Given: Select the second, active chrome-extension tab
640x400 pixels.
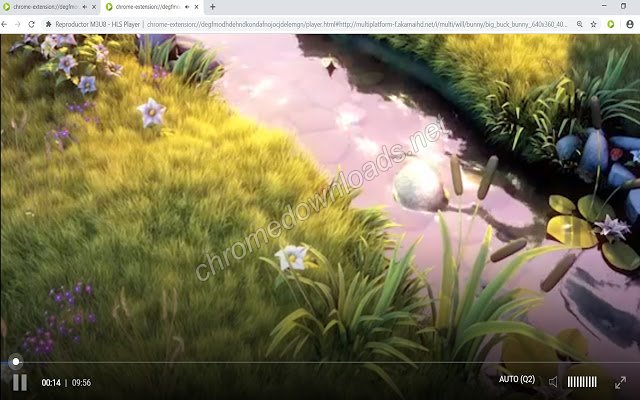Looking at the screenshot, I should 152,7.
